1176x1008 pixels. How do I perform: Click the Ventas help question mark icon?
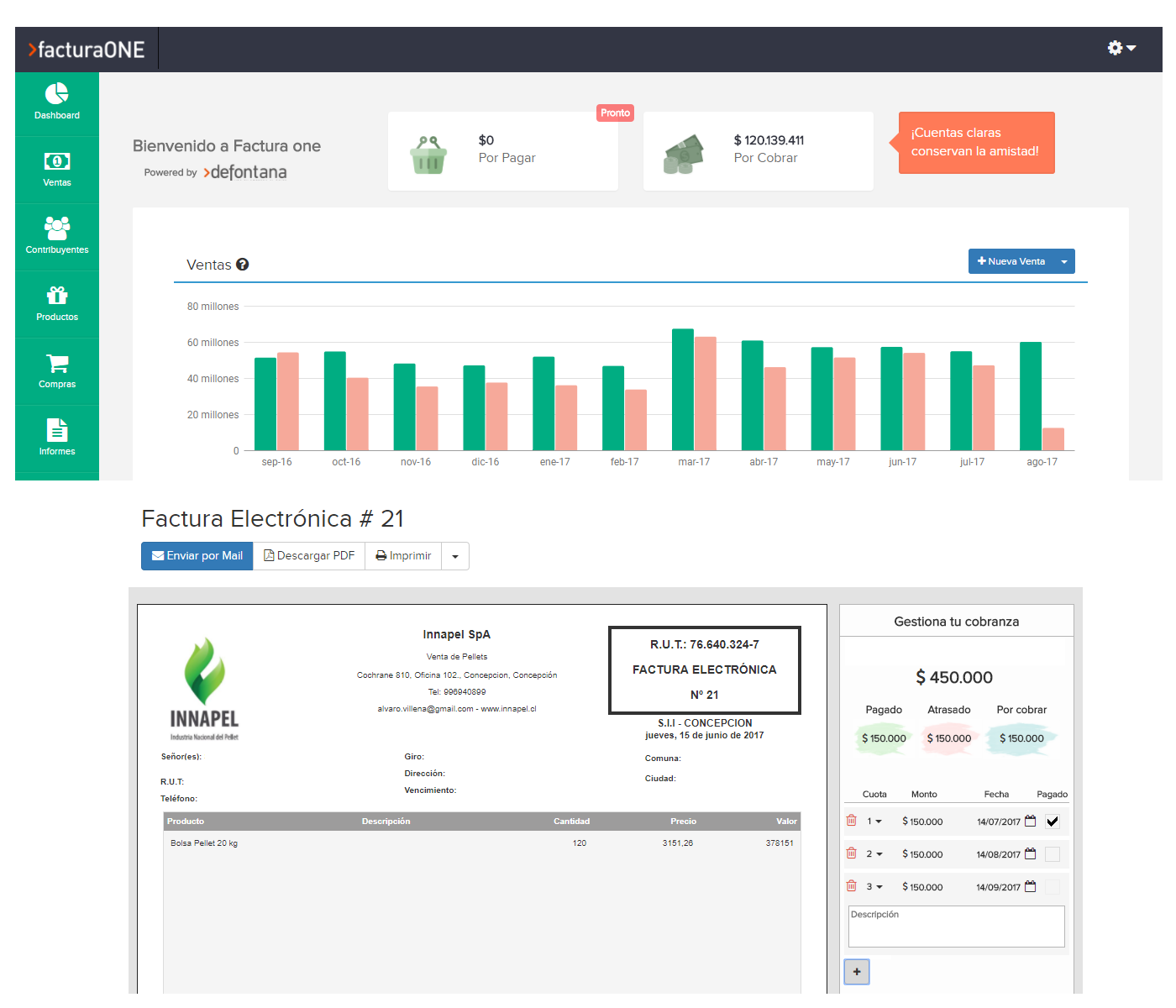point(243,265)
